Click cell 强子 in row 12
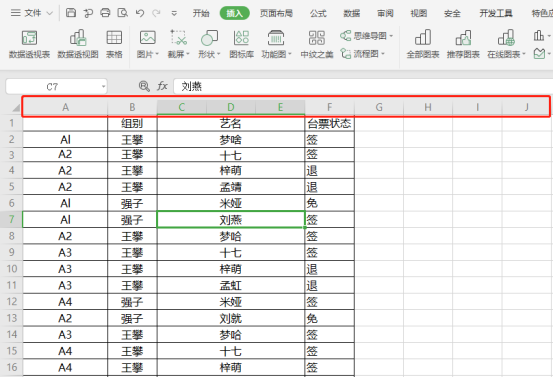 click(132, 302)
